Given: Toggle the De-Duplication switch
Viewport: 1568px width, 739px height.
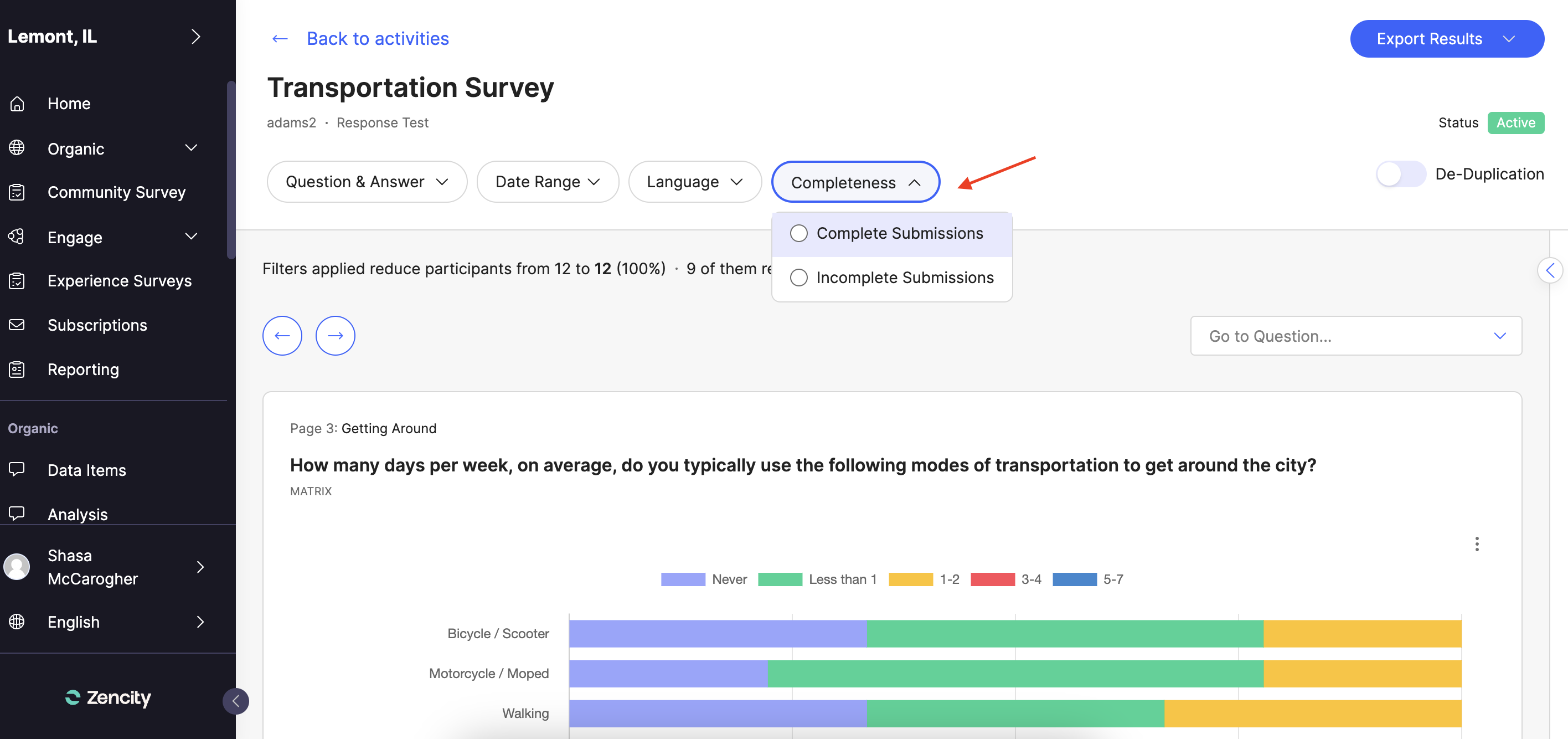Looking at the screenshot, I should pos(1400,175).
